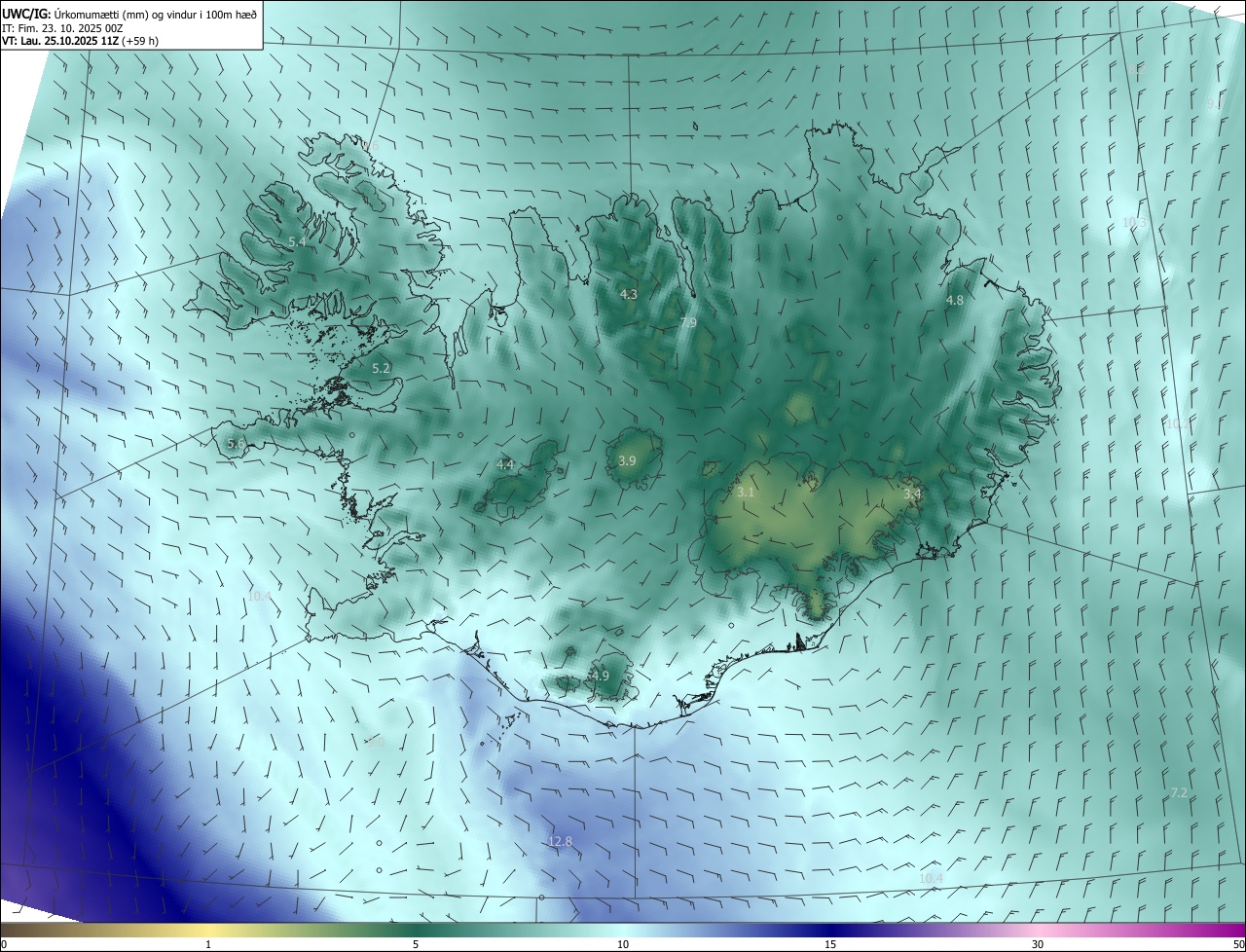
Task: Click the 8.2 value label
Action: point(1138,70)
